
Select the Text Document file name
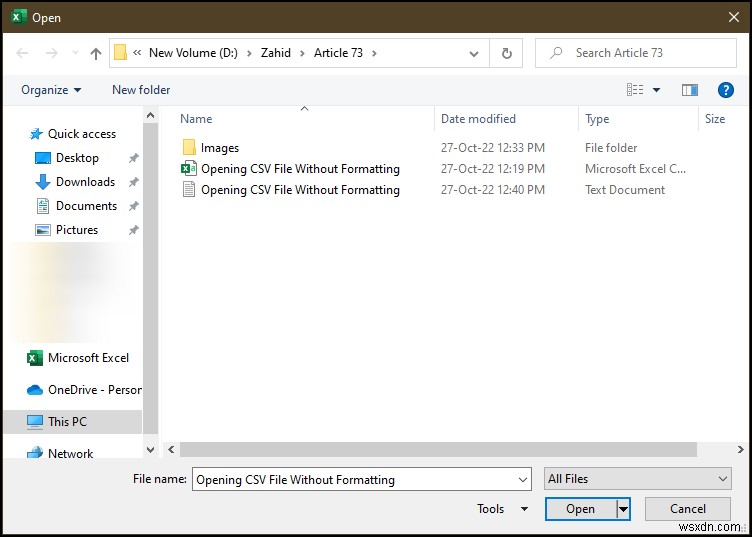[300, 190]
